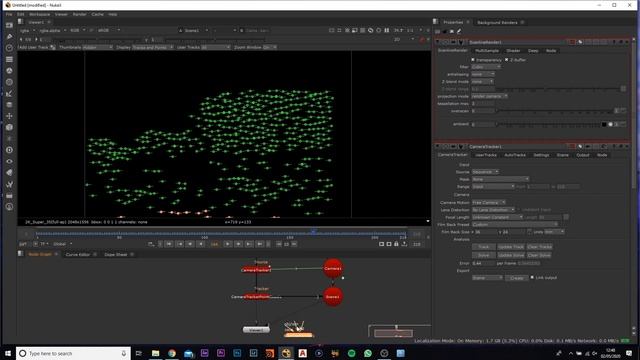Open the Merge nodes toolbar menu
This screenshot has width=640, height=360.
point(9,104)
